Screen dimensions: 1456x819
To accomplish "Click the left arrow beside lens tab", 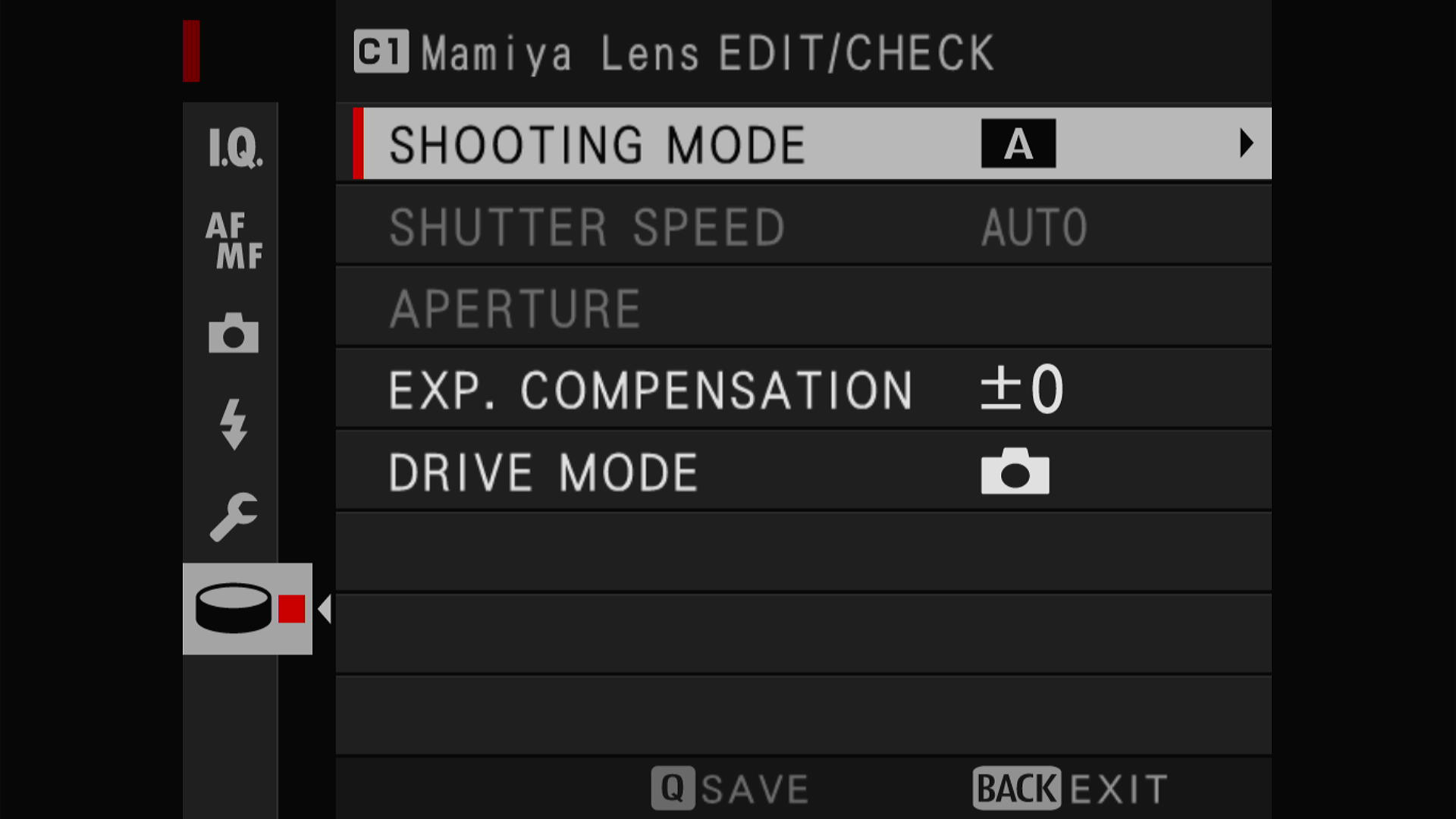I will coord(325,609).
